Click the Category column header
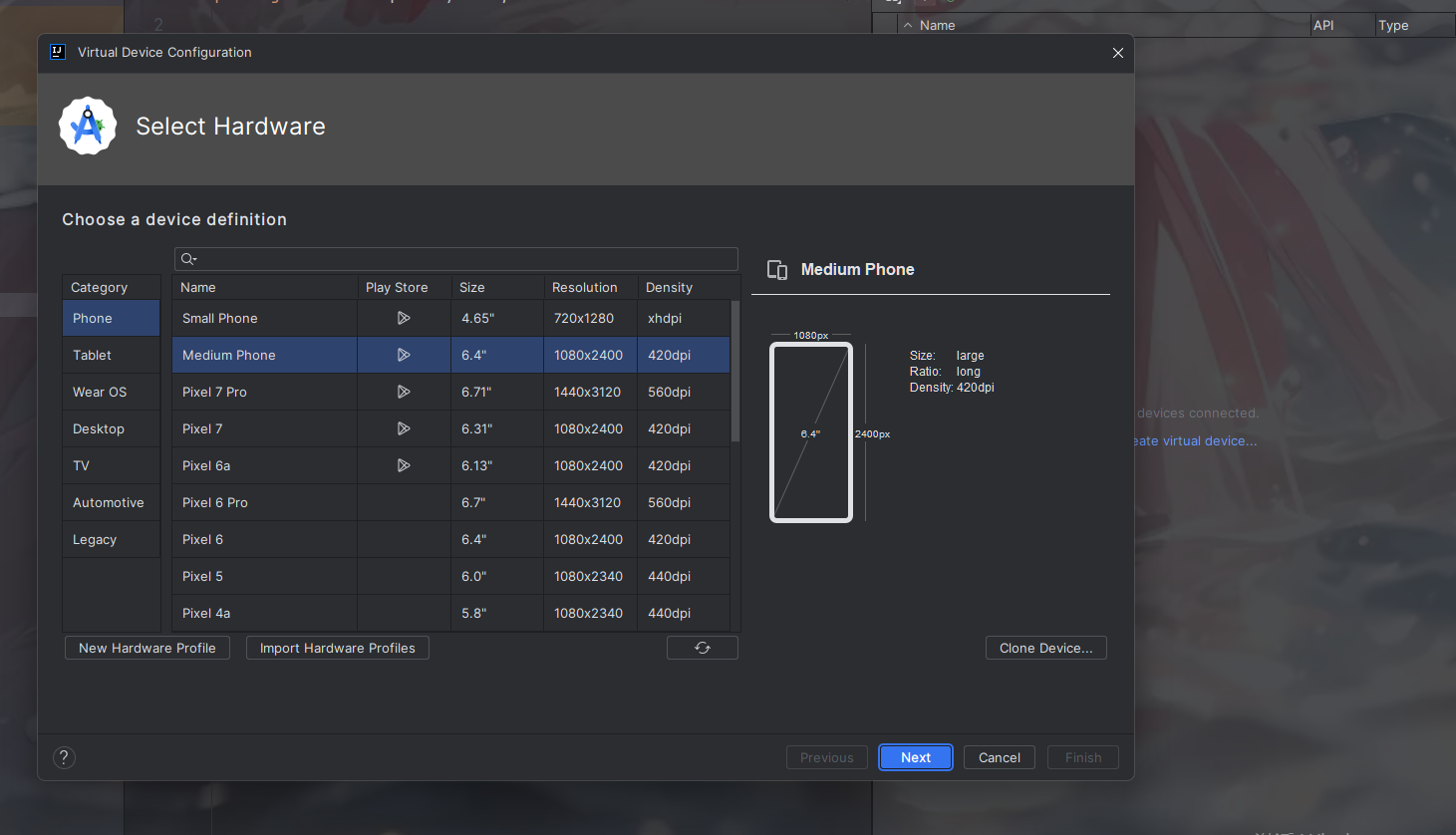1456x835 pixels. click(111, 287)
